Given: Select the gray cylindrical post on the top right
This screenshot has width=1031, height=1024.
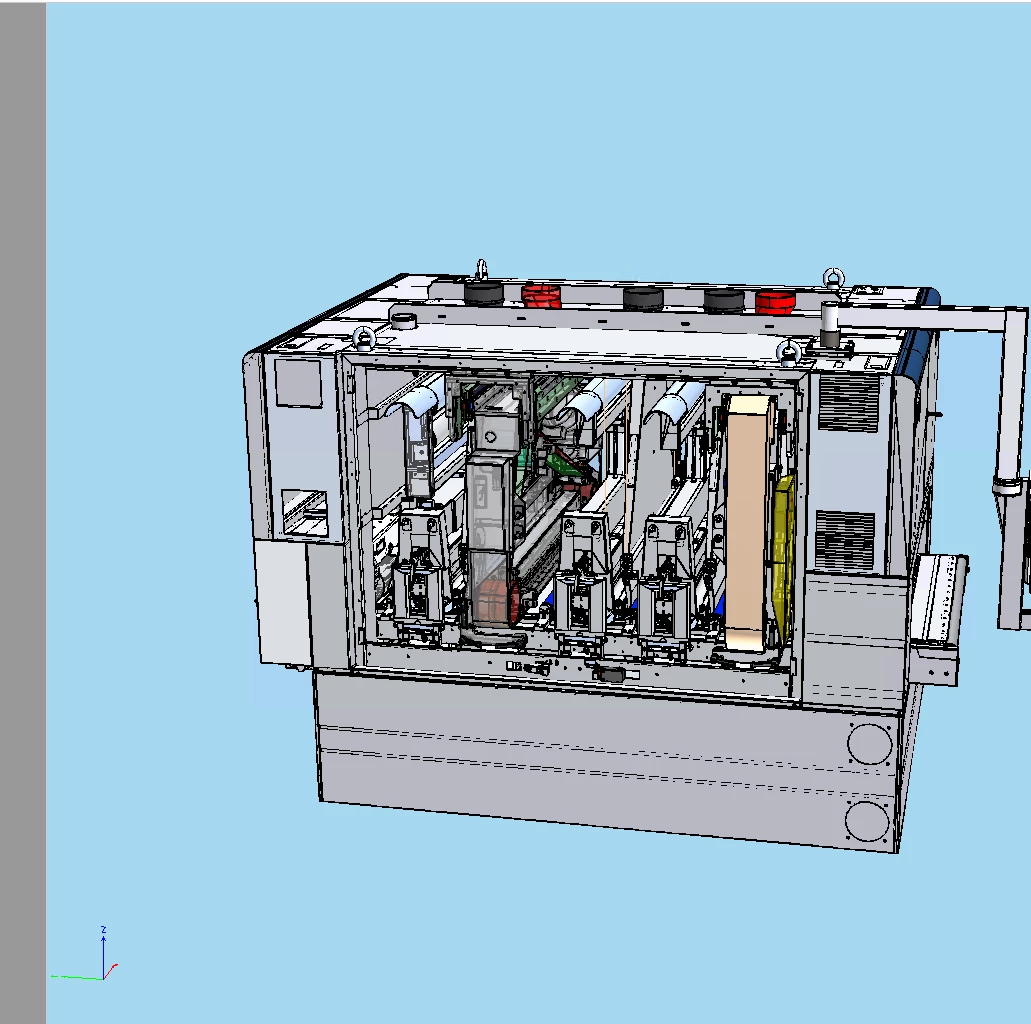Looking at the screenshot, I should pos(830,324).
